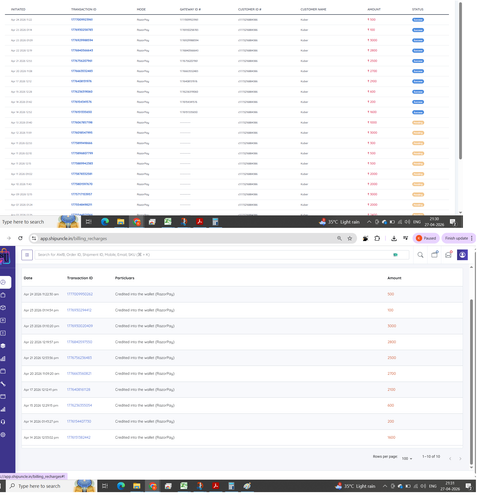This screenshot has height=500, width=488.
Task: Click the 35°C Light rain weather by 21:31
Action: click(355, 486)
